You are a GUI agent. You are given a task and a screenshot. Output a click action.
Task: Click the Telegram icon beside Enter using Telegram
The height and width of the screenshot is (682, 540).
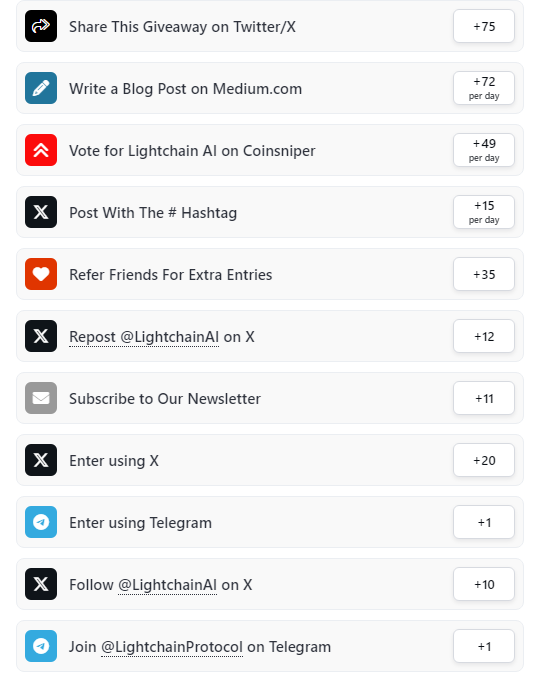(41, 522)
